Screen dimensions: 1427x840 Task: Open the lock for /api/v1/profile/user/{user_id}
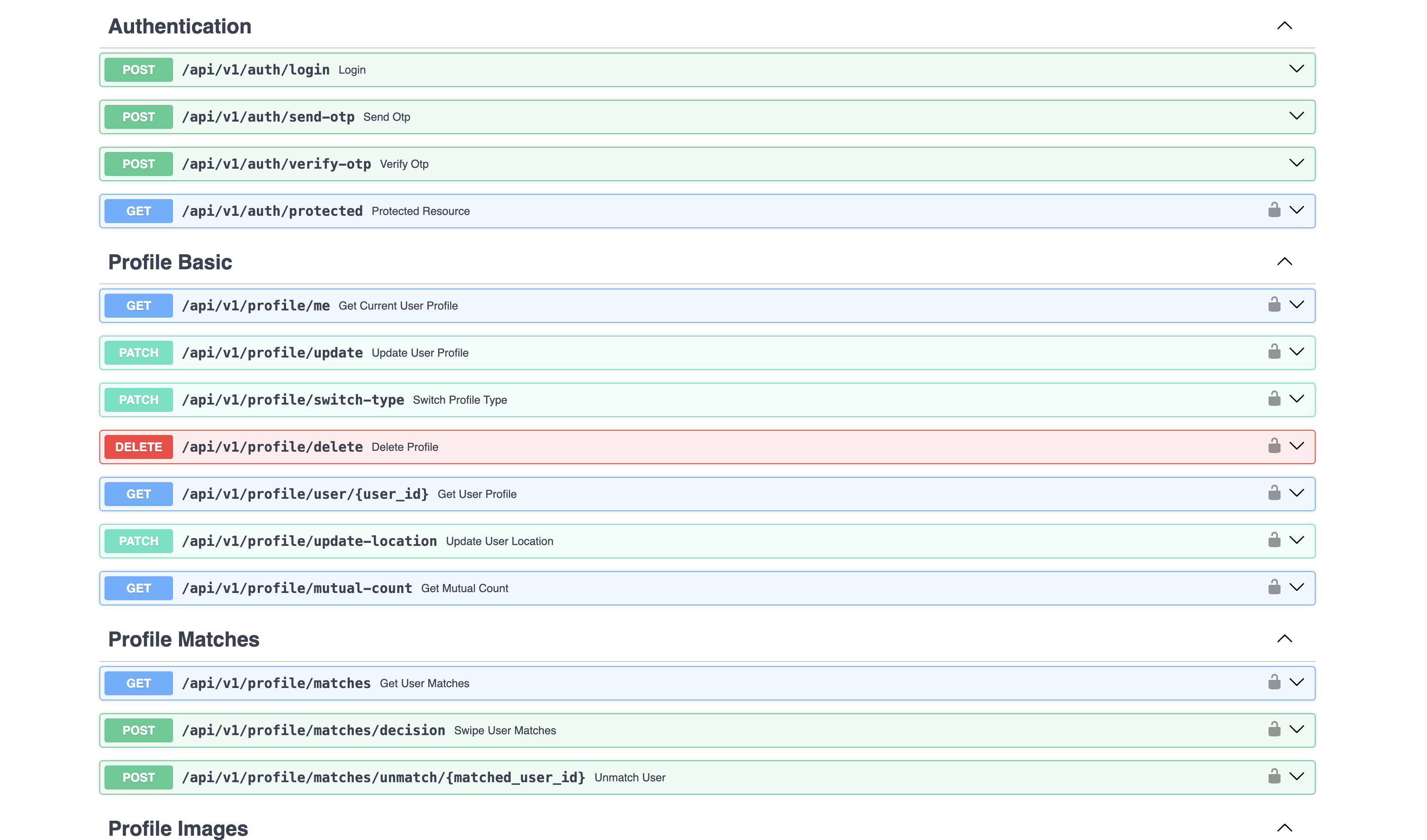[1274, 493]
